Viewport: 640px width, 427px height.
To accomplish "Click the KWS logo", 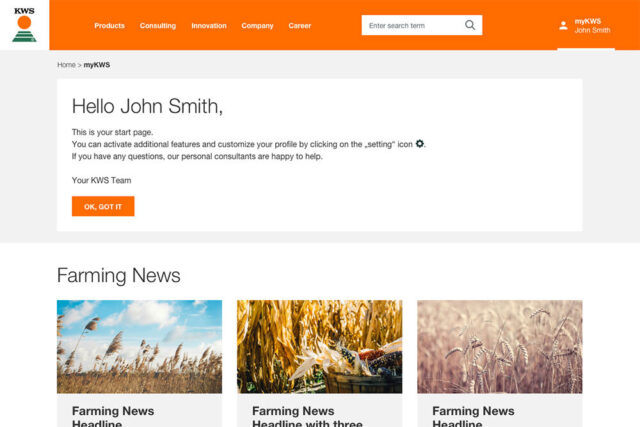I will [x=23, y=25].
